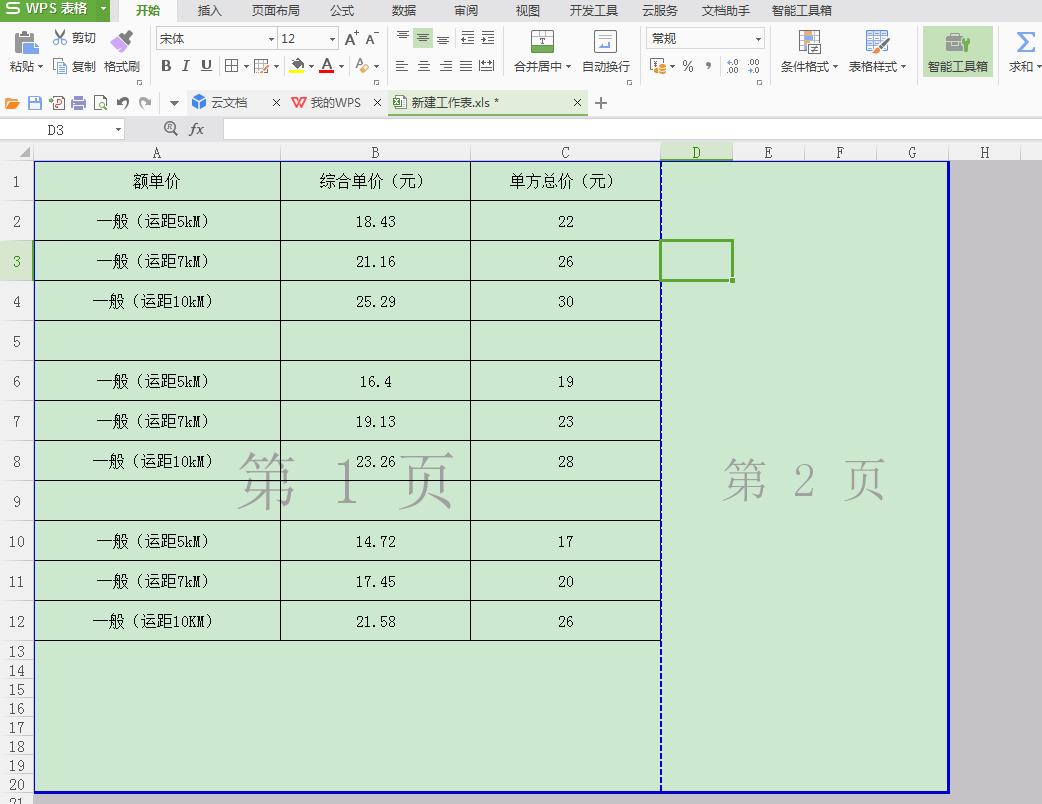Click the Undo icon
Viewport: 1042px width, 804px height.
(x=122, y=102)
